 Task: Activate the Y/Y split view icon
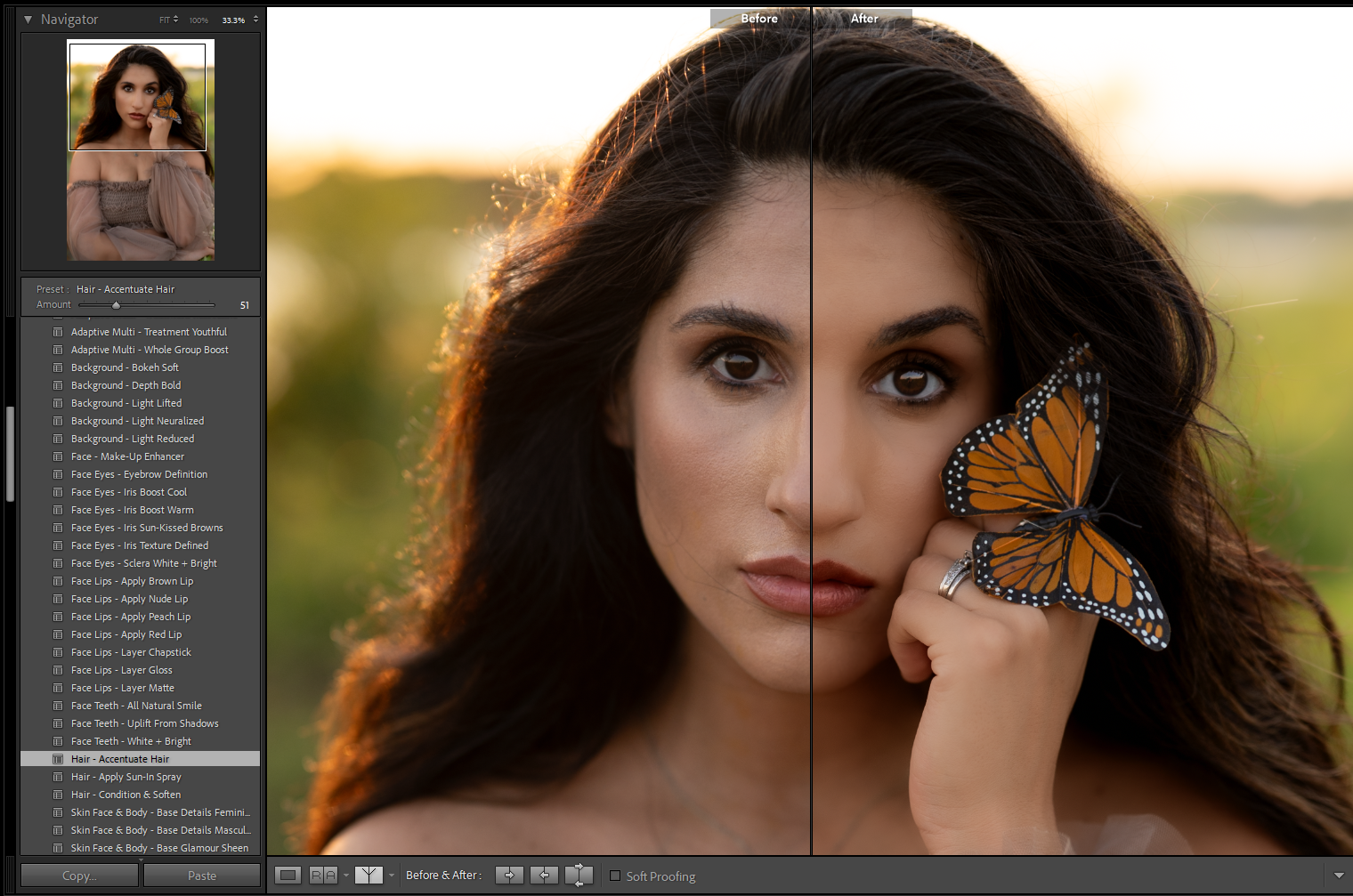coord(369,876)
